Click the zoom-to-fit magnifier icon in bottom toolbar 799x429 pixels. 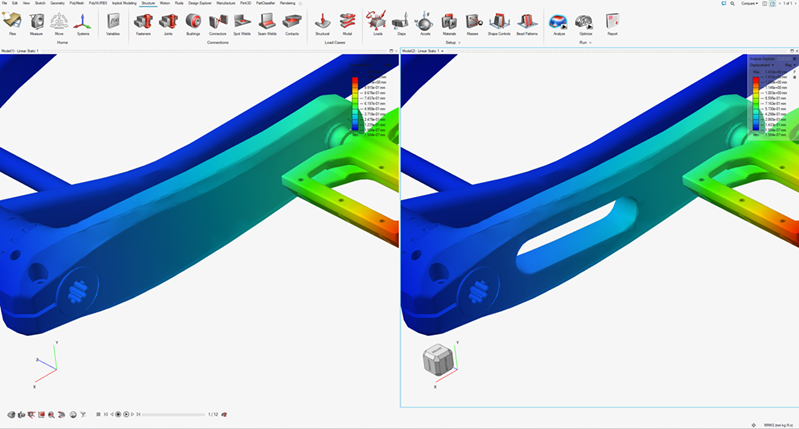click(51, 415)
